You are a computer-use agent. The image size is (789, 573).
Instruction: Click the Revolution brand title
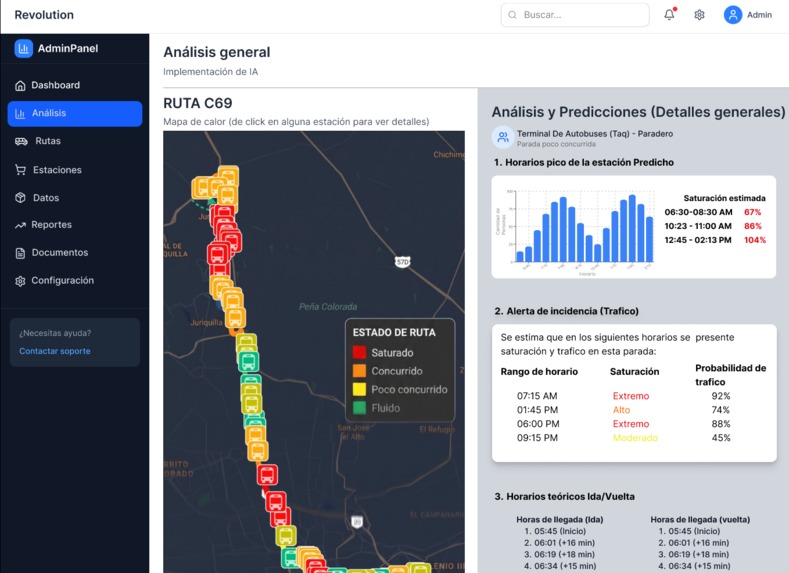44,15
